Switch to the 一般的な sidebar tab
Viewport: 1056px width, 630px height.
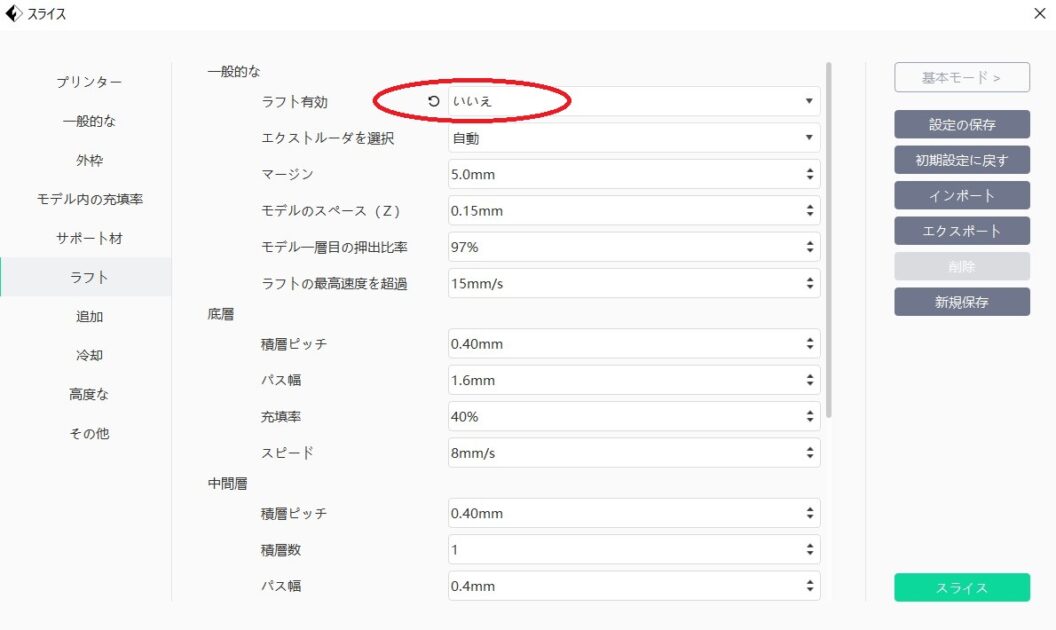pyautogui.click(x=89, y=121)
